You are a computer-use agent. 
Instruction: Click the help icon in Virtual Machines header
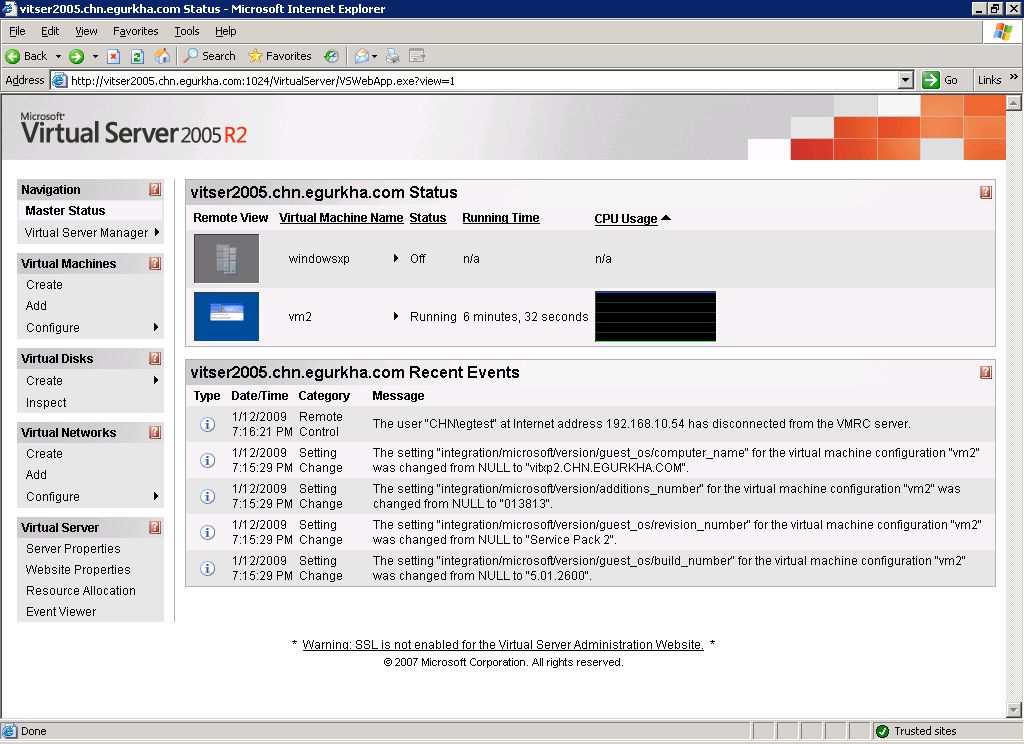pos(155,263)
